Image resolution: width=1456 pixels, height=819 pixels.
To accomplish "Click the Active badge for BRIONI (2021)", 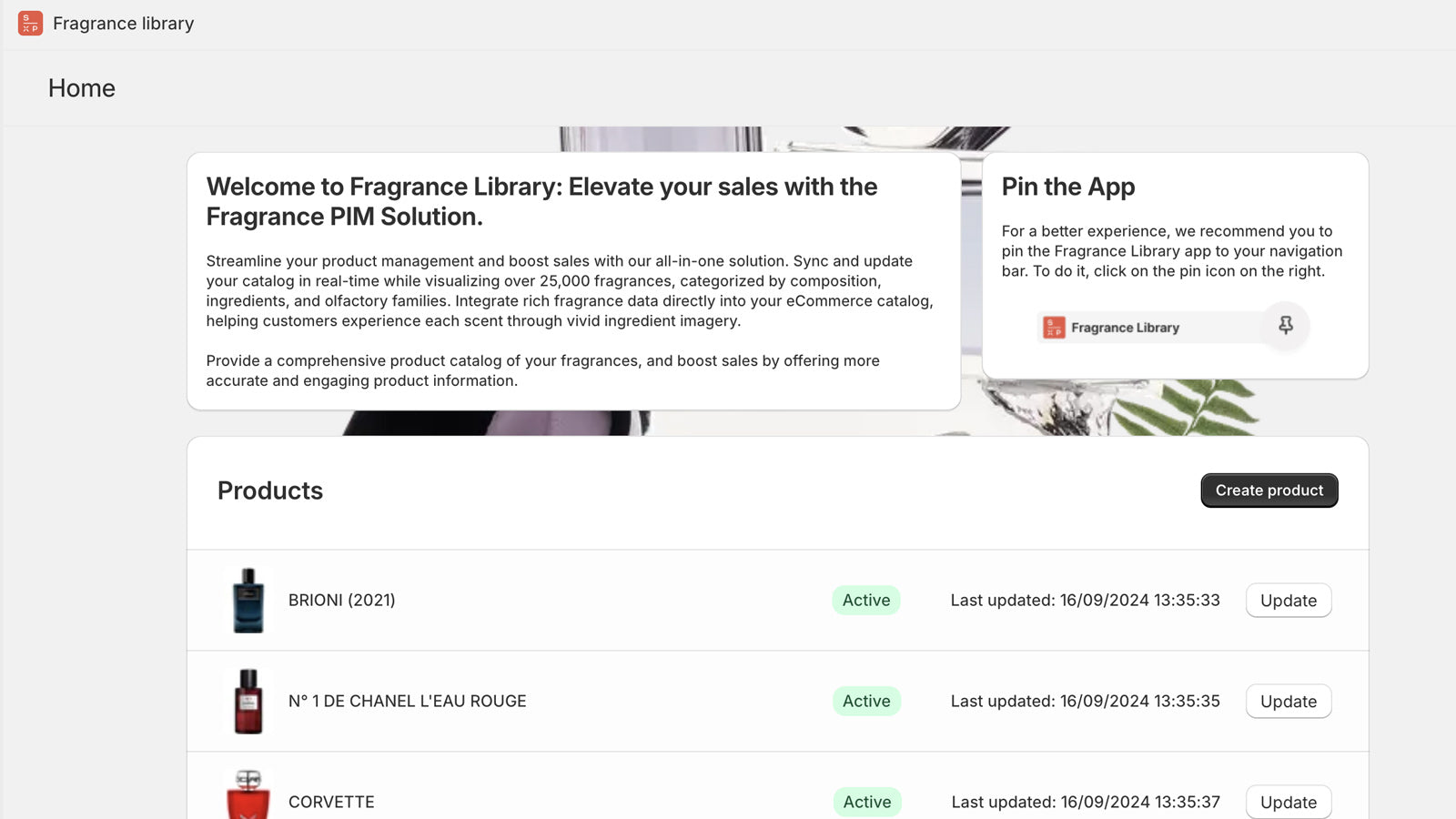I will 866,601.
